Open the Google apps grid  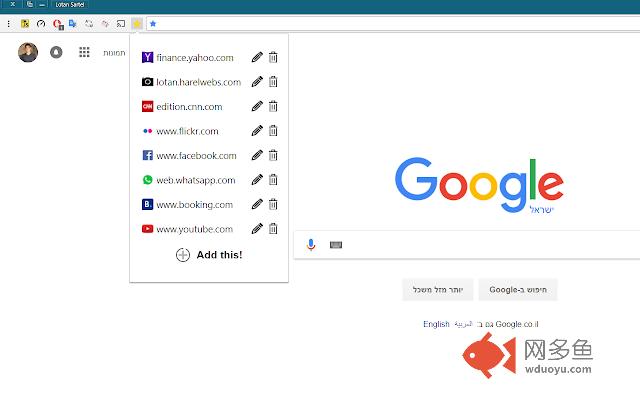coord(84,52)
